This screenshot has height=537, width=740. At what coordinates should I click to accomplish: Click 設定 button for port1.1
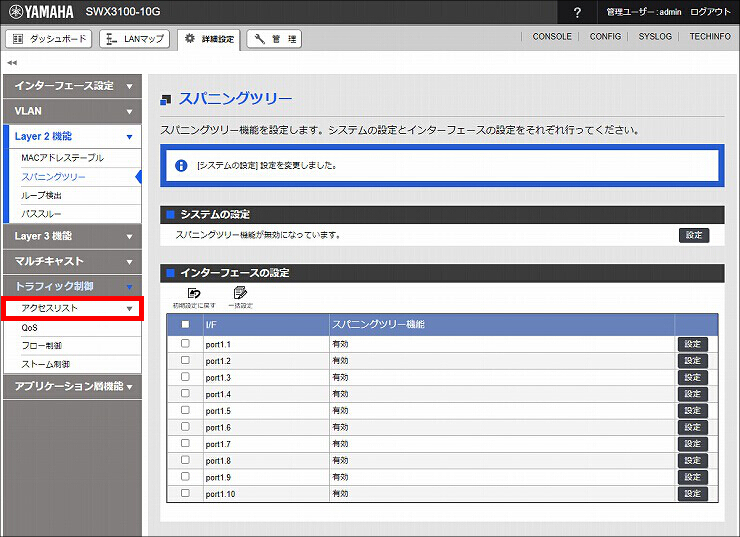tap(693, 344)
